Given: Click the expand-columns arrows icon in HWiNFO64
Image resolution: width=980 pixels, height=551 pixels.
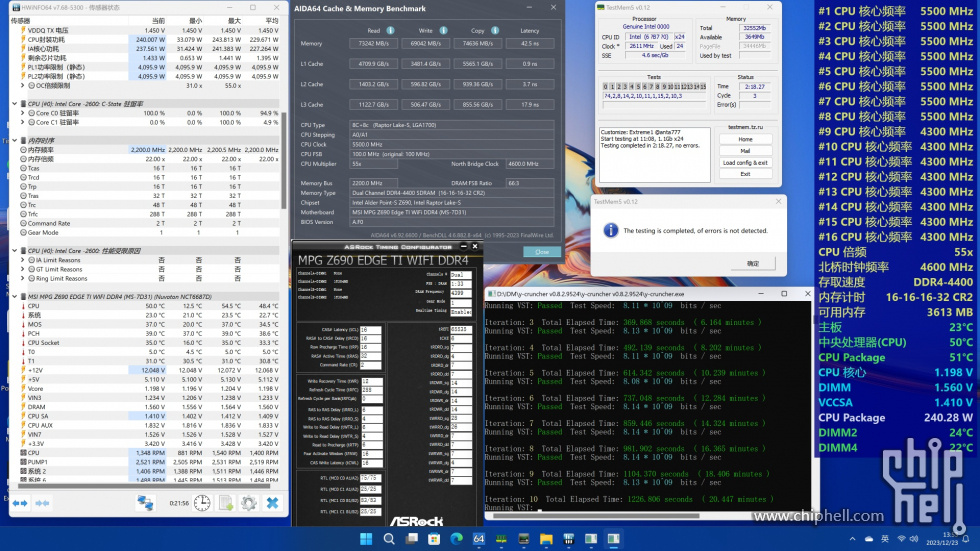Looking at the screenshot, I should (x=20, y=504).
